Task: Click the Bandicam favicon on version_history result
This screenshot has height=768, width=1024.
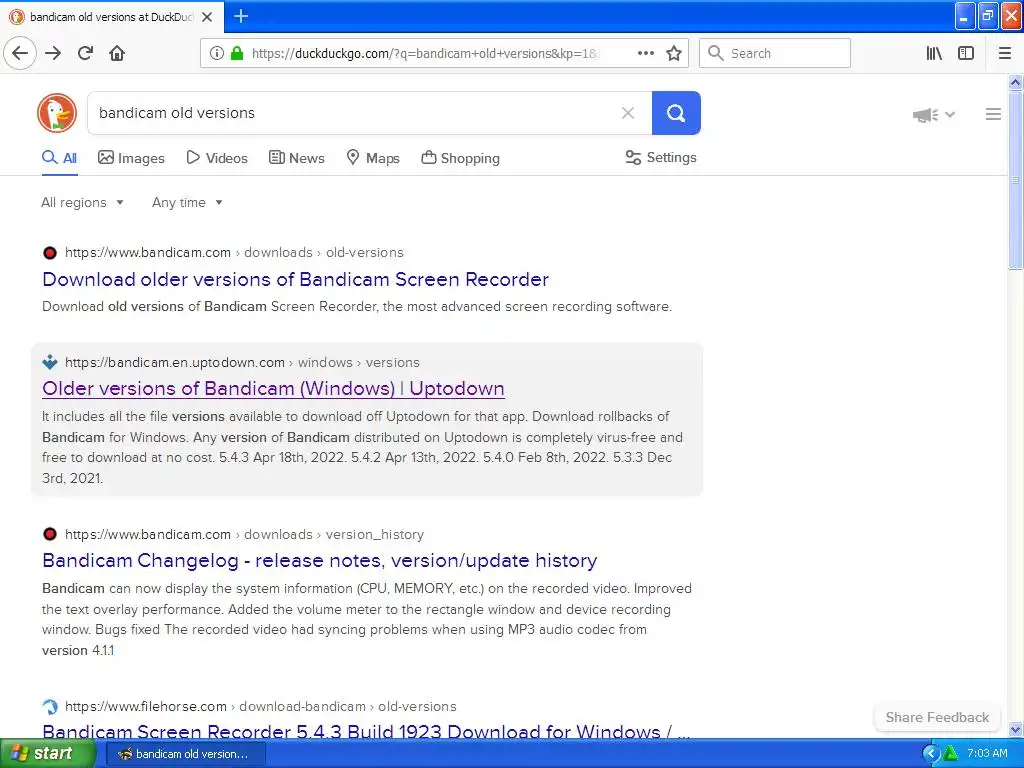Action: tap(50, 534)
